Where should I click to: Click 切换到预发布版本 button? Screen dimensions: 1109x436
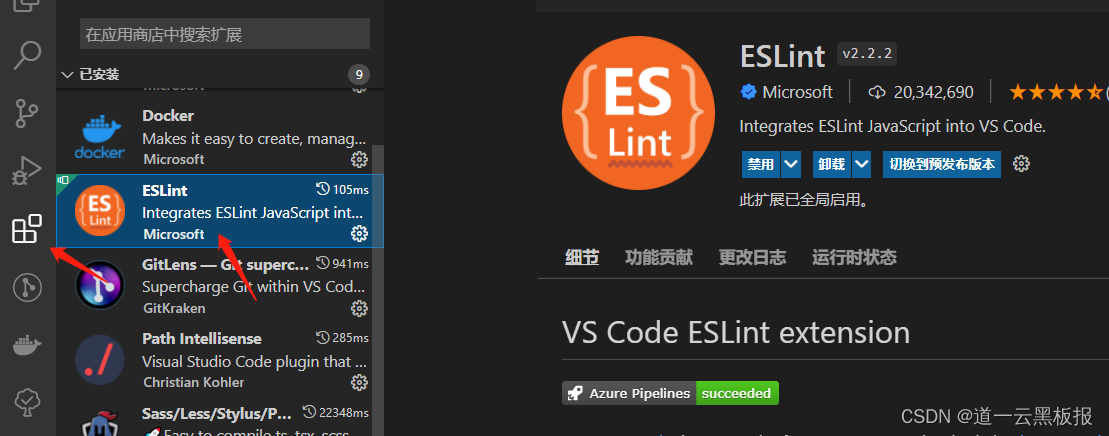pos(941,164)
